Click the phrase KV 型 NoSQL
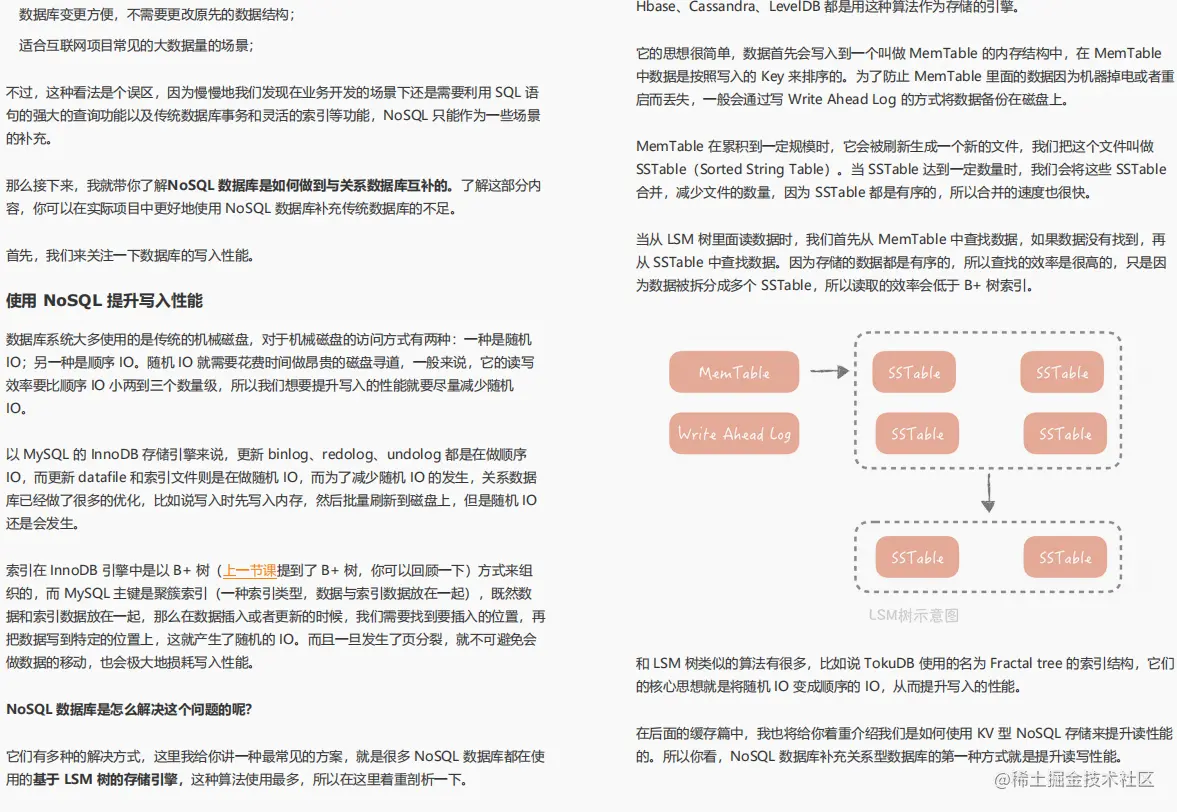The height and width of the screenshot is (812, 1177). tap(1019, 733)
